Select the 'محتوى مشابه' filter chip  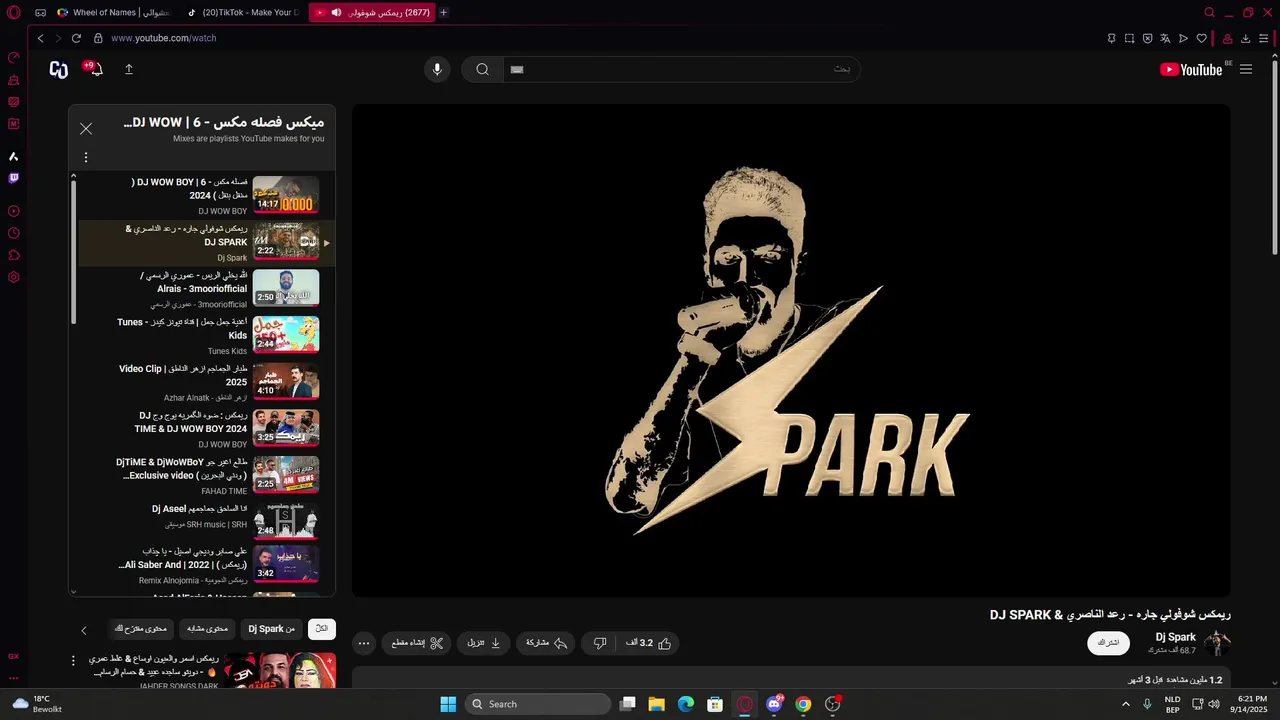pos(208,629)
